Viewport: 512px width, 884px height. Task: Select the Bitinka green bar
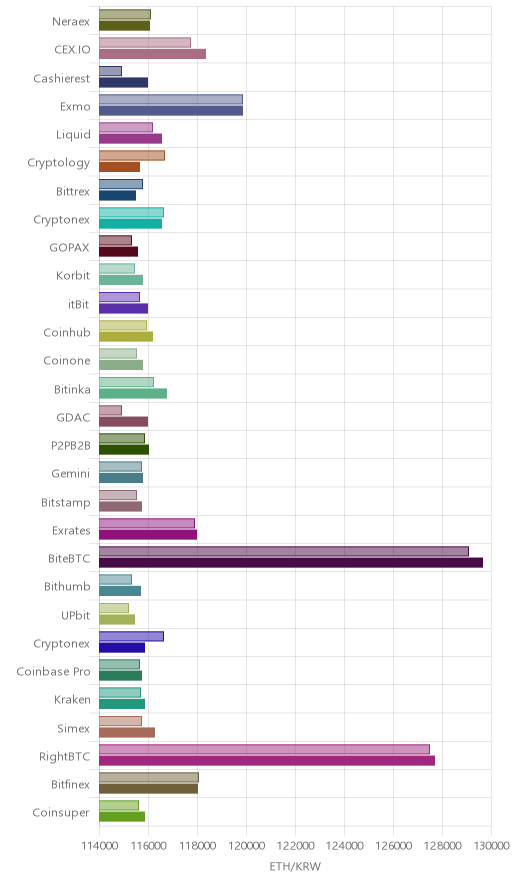point(133,394)
